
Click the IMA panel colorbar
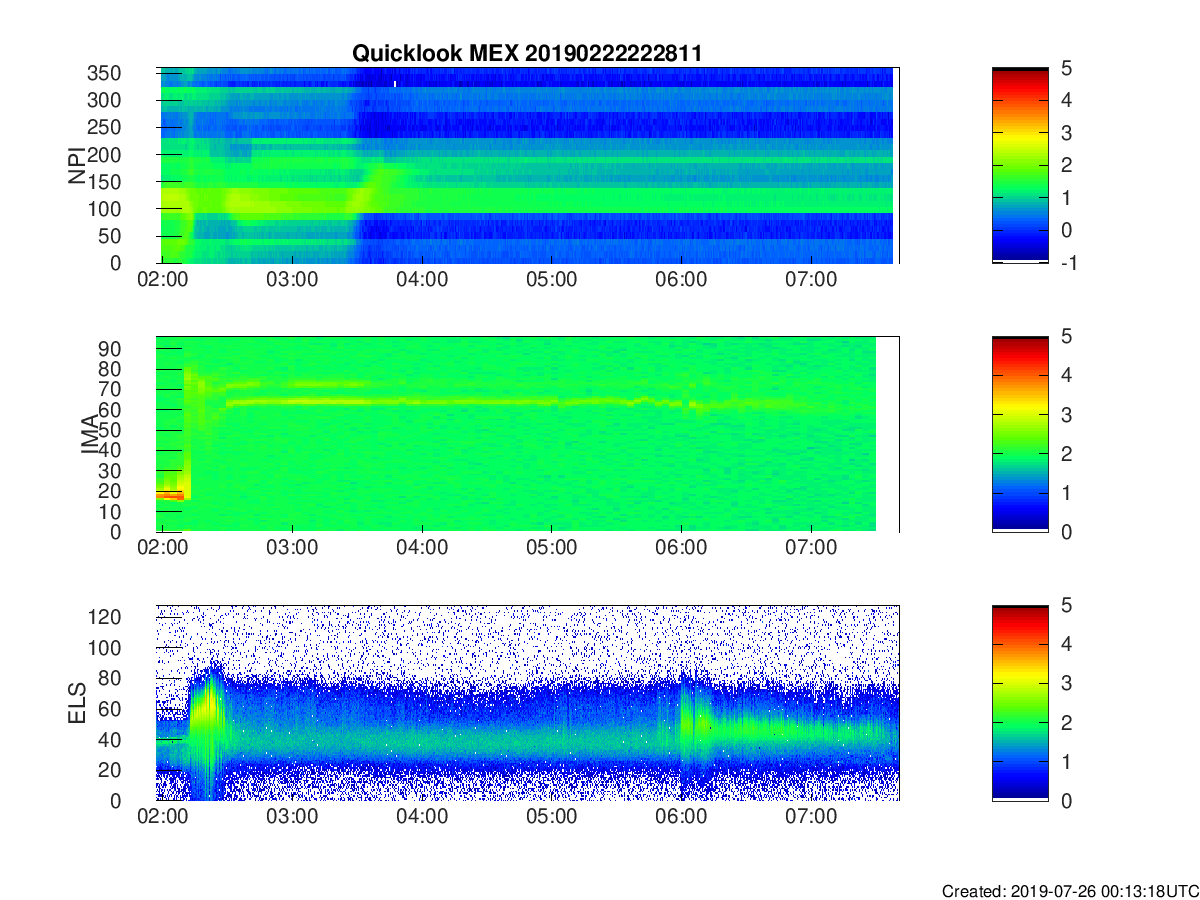1020,434
